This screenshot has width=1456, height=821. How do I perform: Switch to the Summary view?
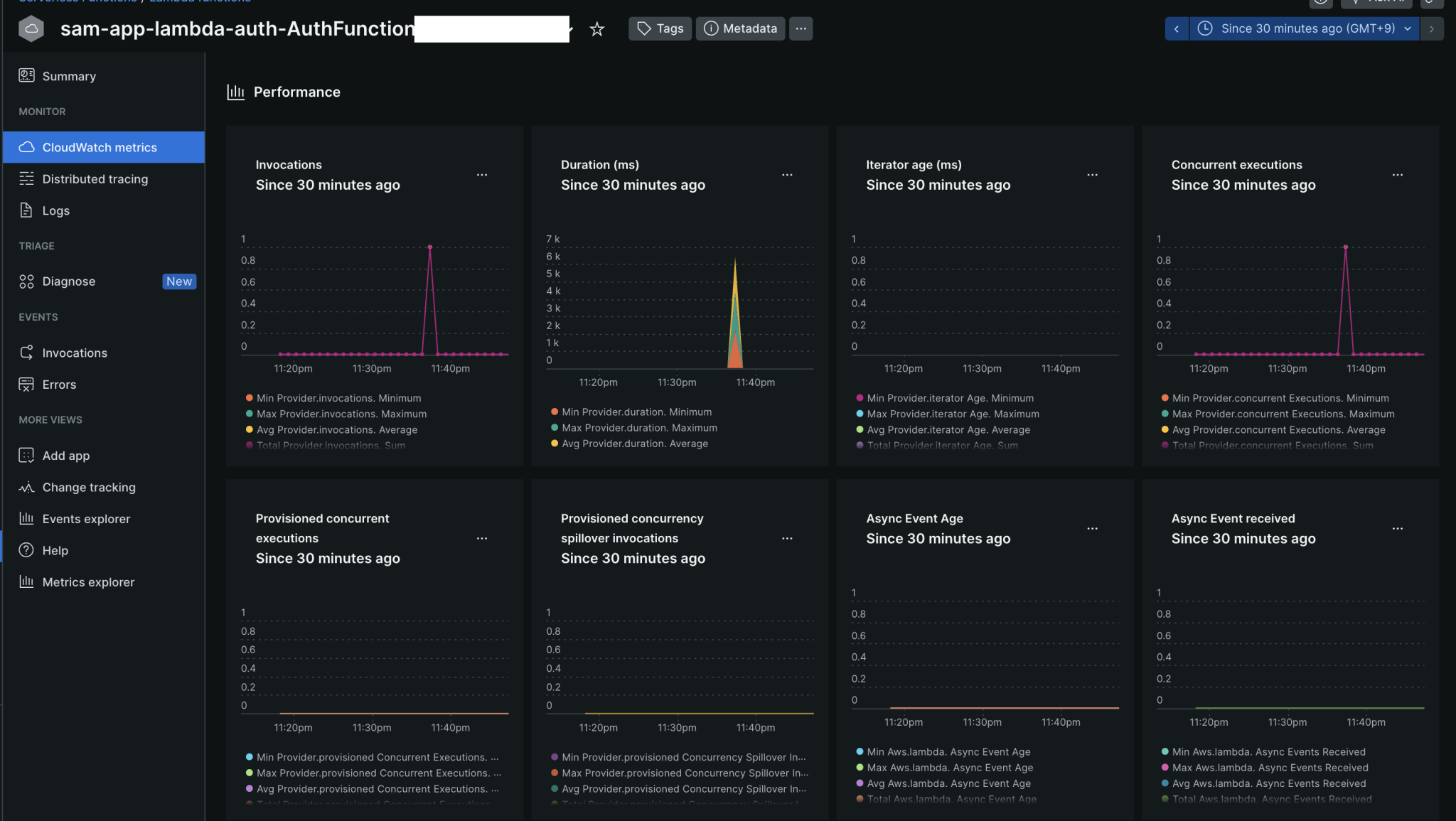[x=68, y=76]
